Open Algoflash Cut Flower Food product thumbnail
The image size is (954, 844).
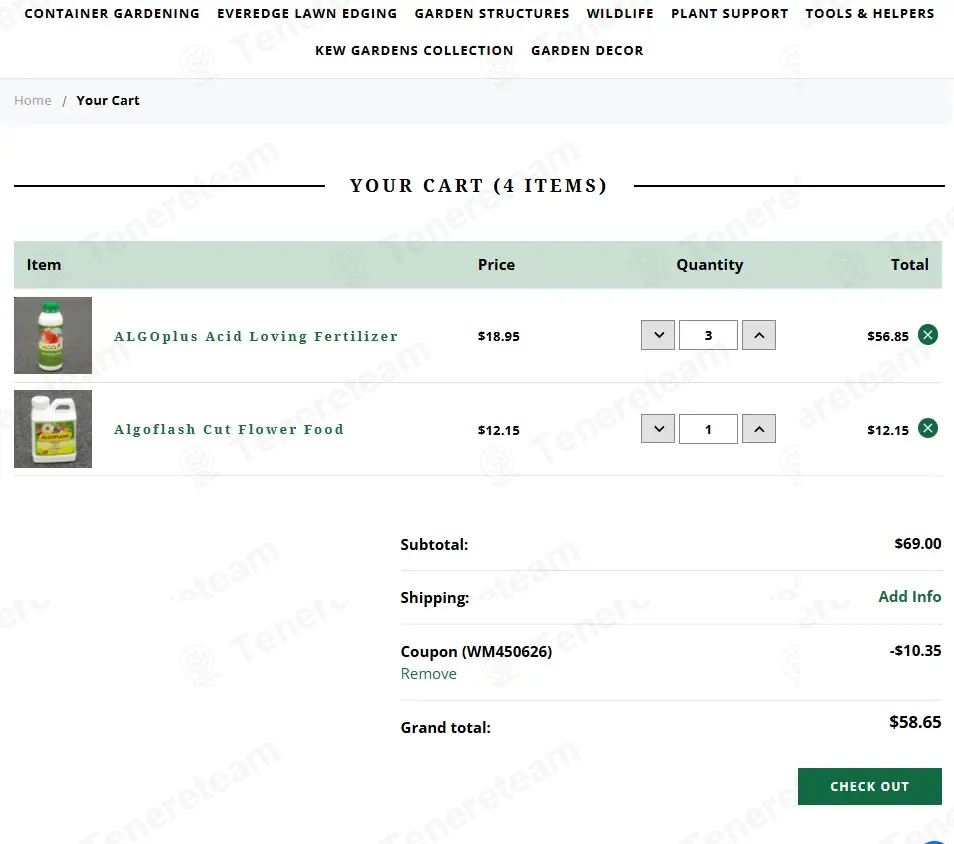click(53, 429)
